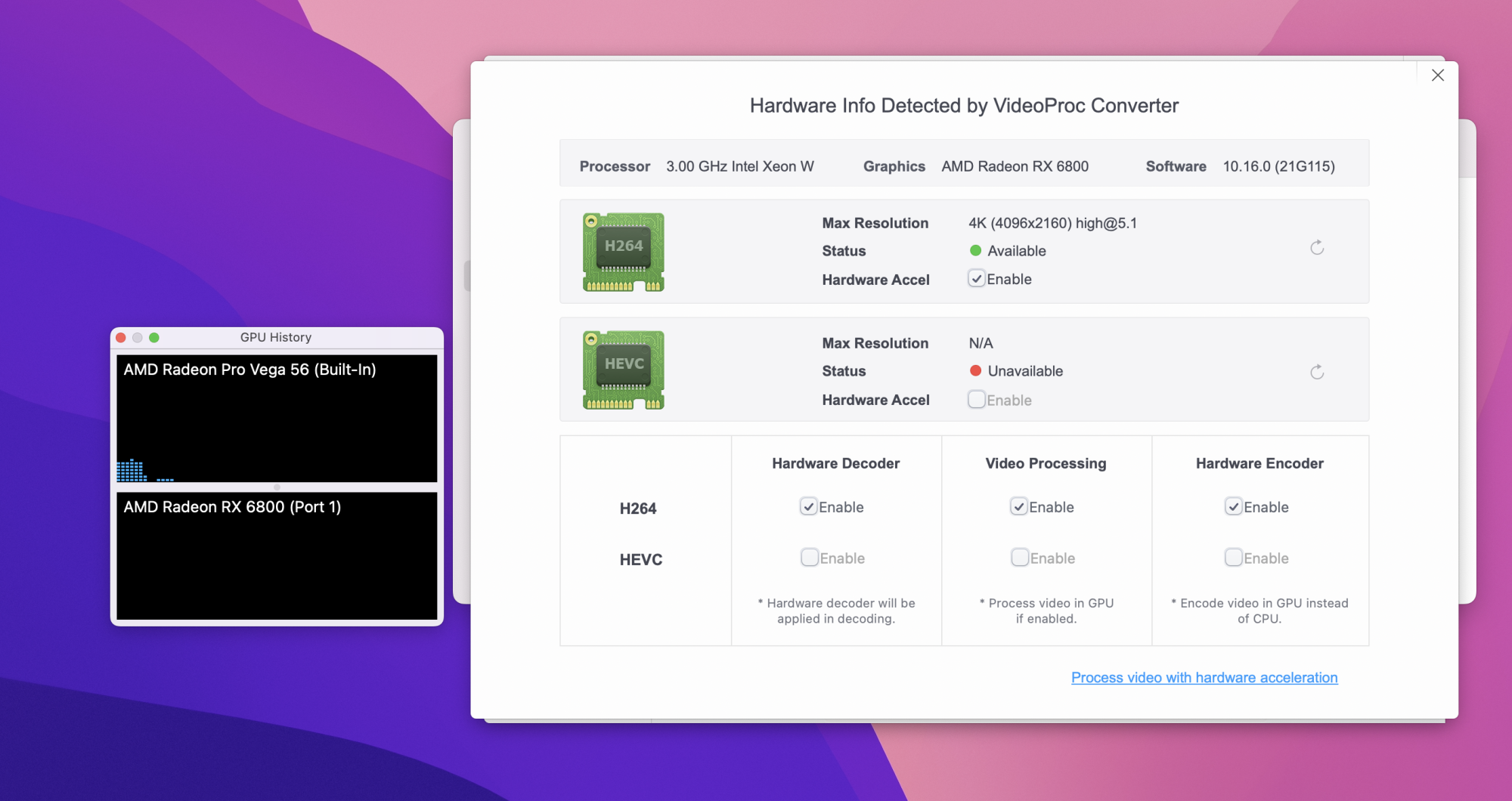Click the red Unavailable status indicator
This screenshot has width=1512, height=801.
[975, 371]
